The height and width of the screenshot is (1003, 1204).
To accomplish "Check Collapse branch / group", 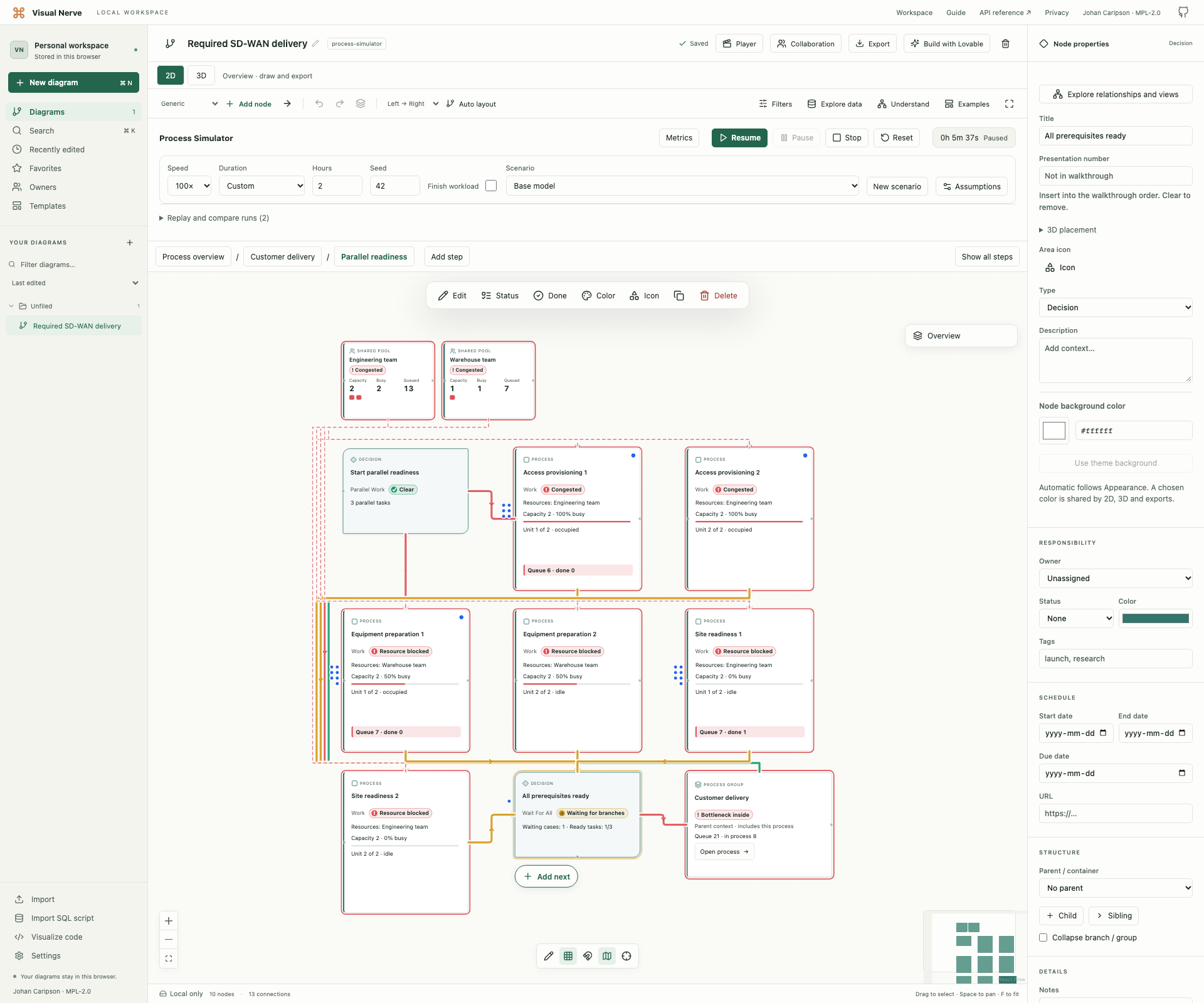I will tap(1043, 938).
